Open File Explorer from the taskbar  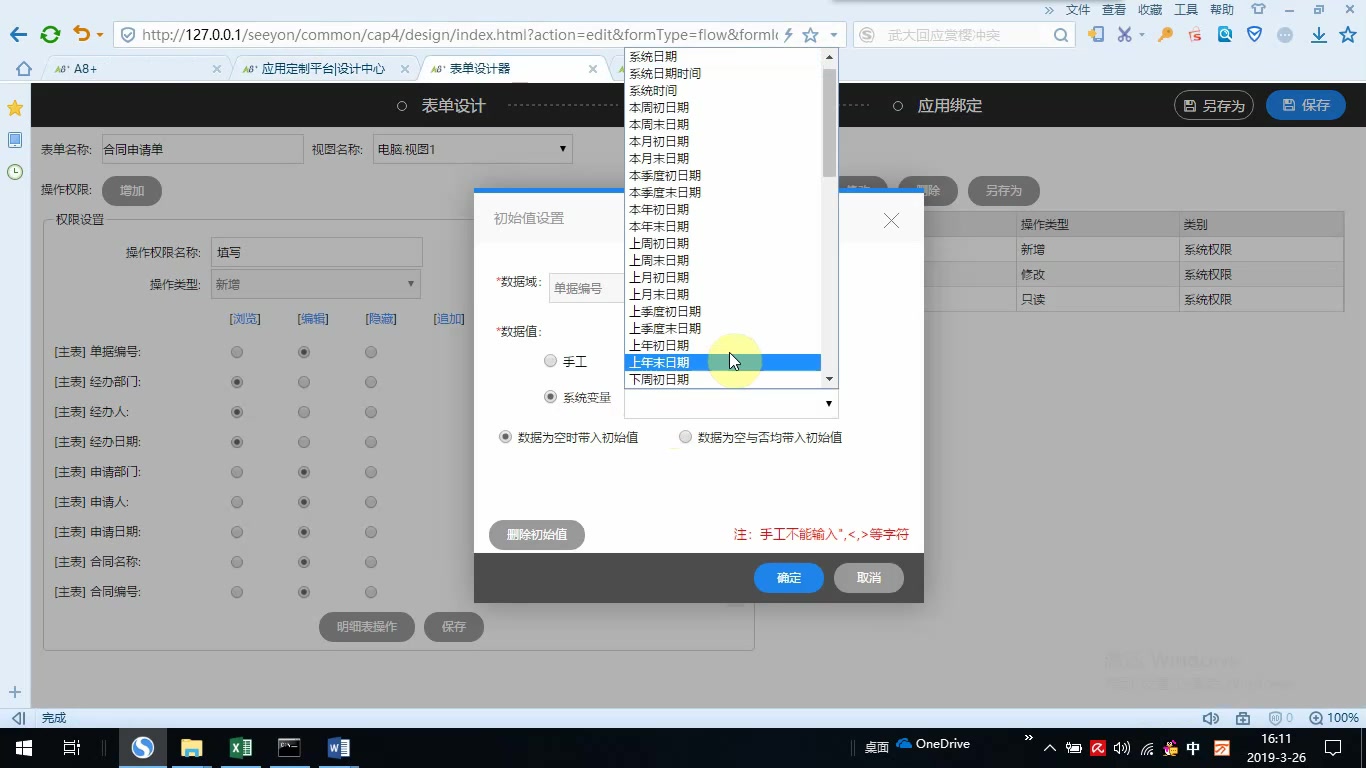pos(191,748)
